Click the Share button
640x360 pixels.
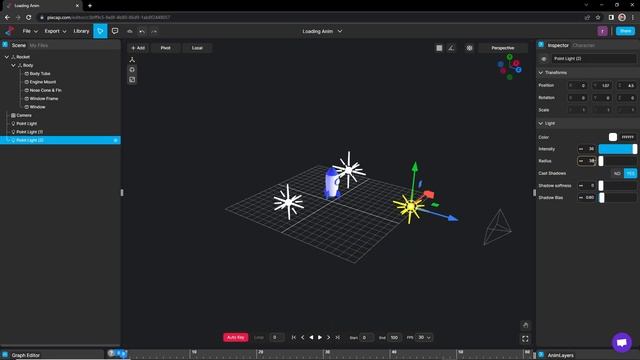[x=625, y=31]
